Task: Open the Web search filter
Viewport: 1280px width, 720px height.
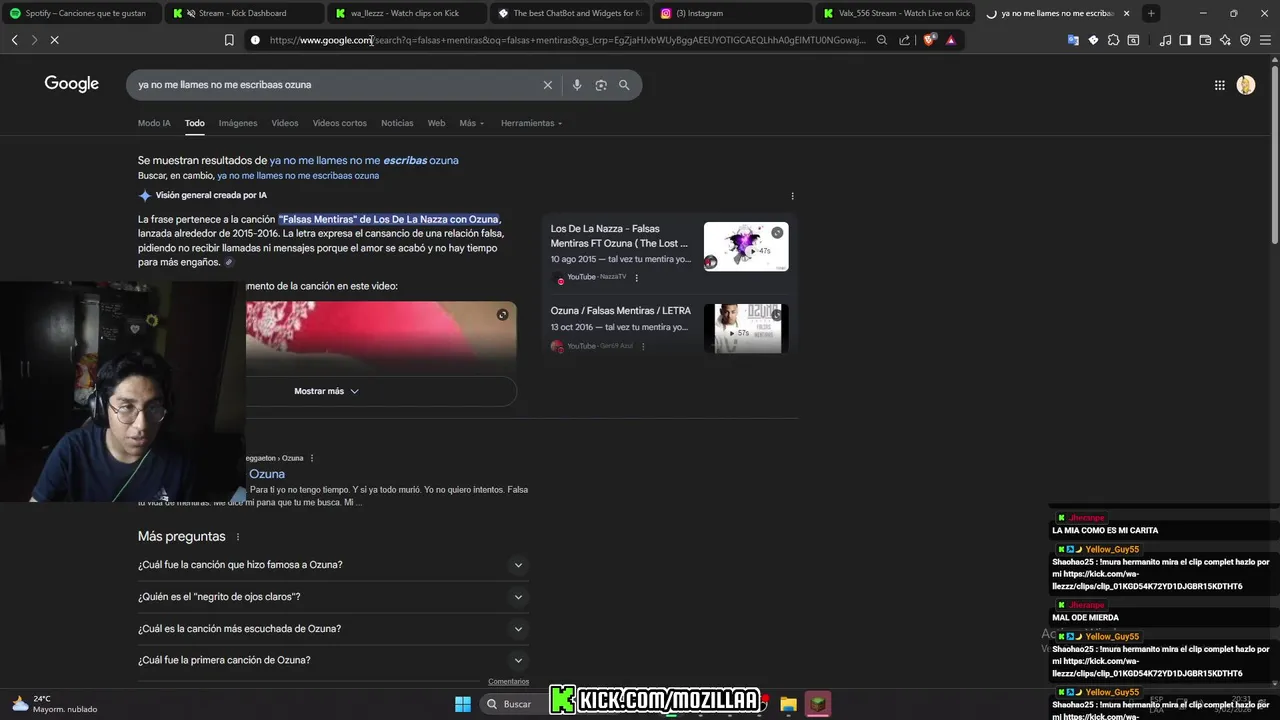Action: 436,123
